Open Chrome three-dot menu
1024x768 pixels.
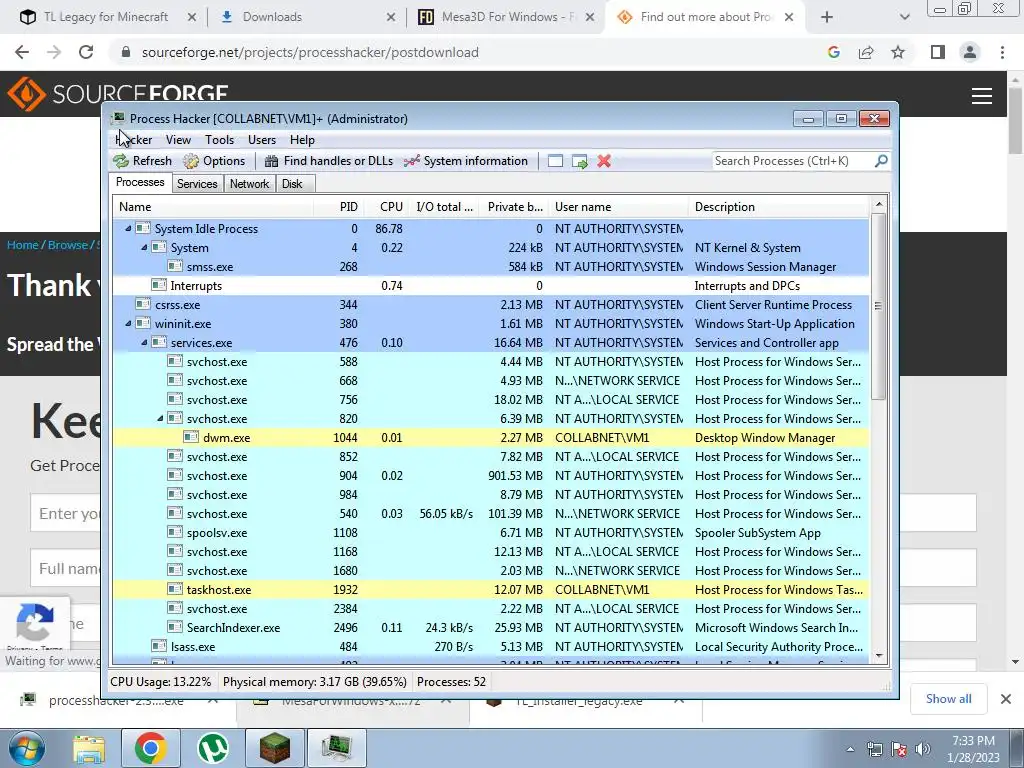(x=1002, y=52)
